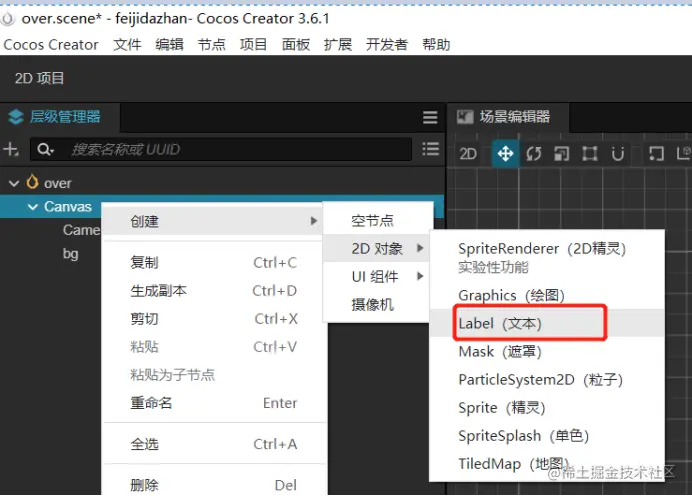Click the local/world coordinate icon
Screen dimensions: 692x496
(683, 154)
